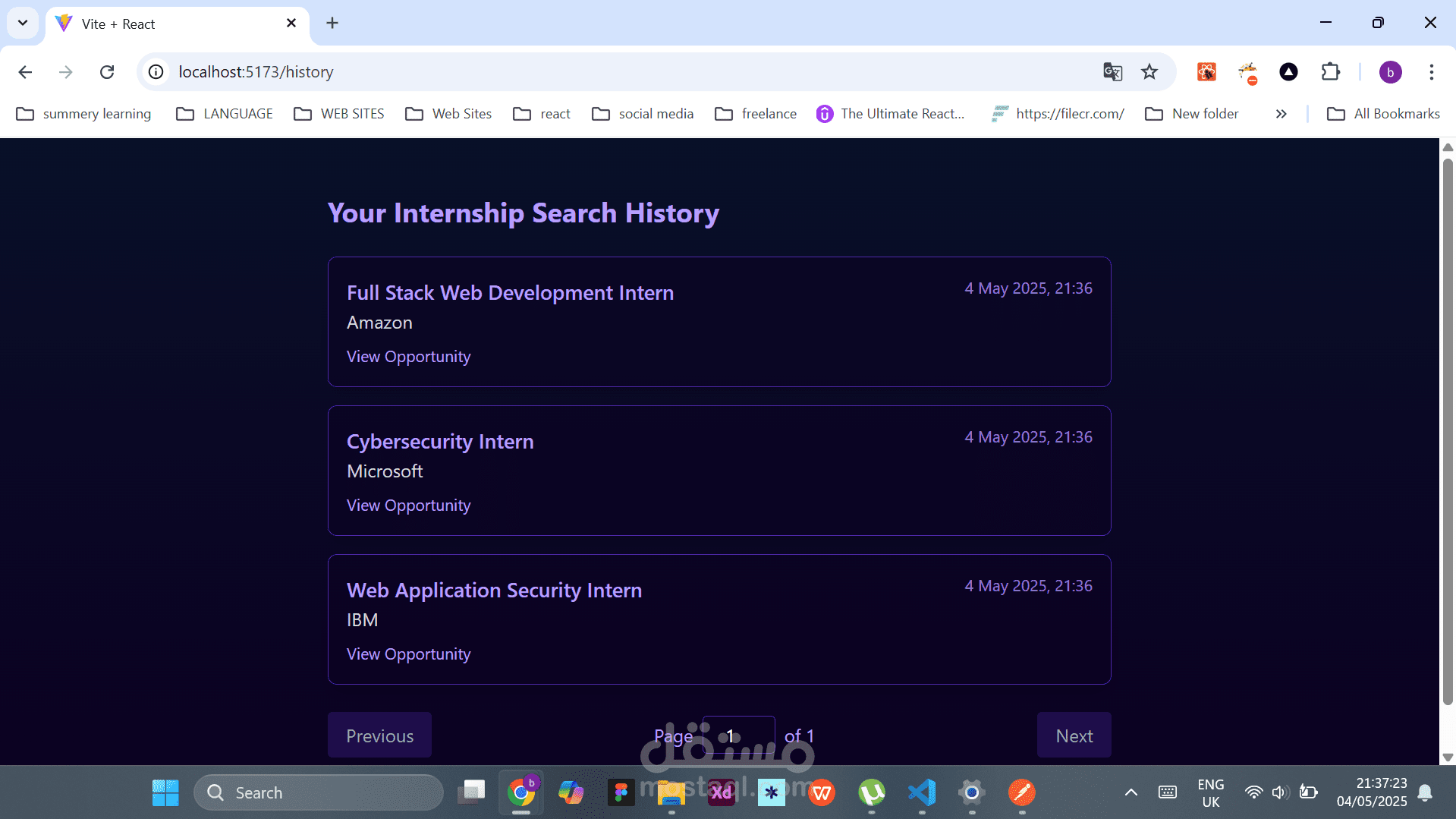Open the Extensions puzzle-piece menu
This screenshot has height=819, width=1456.
[1330, 72]
